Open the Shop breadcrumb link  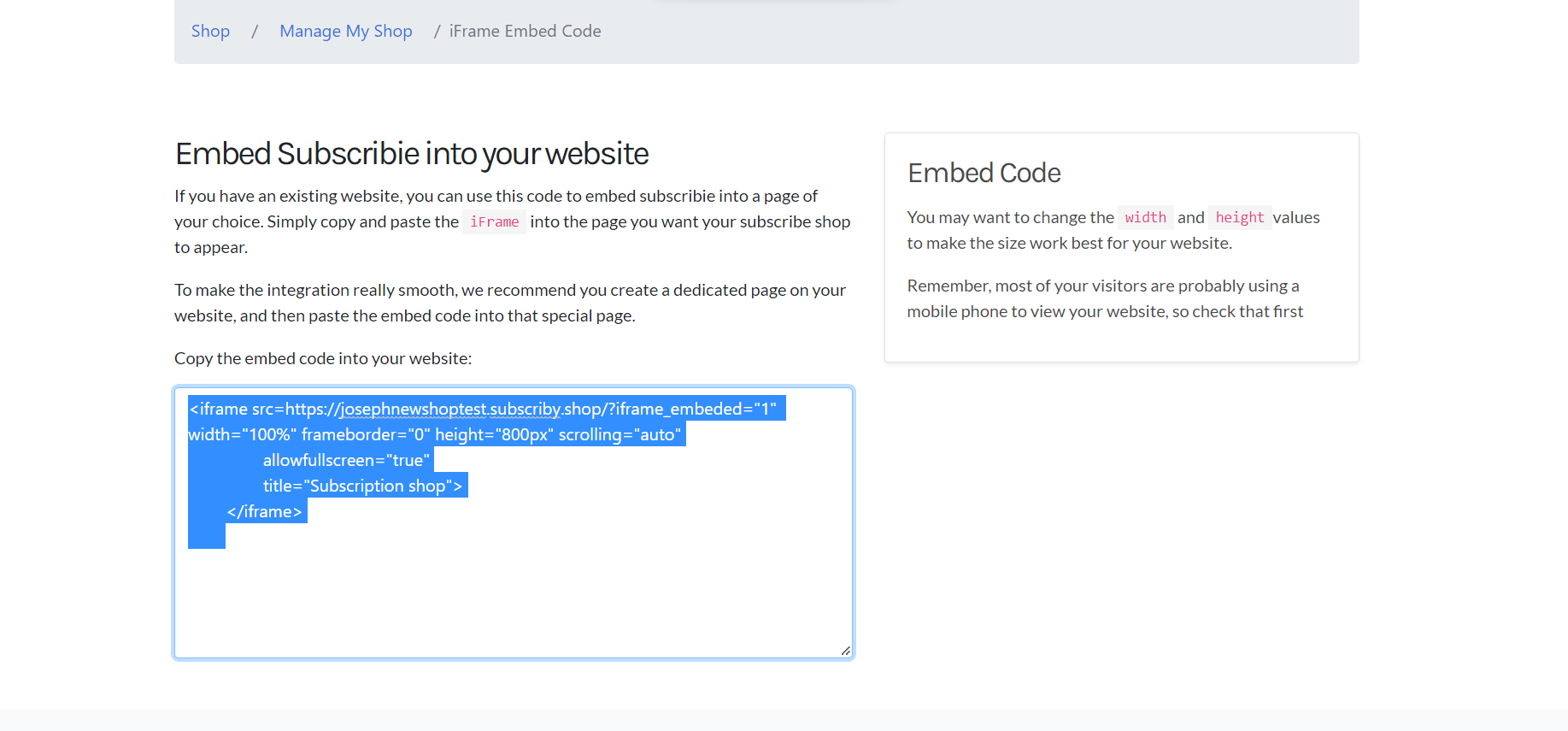(x=210, y=31)
